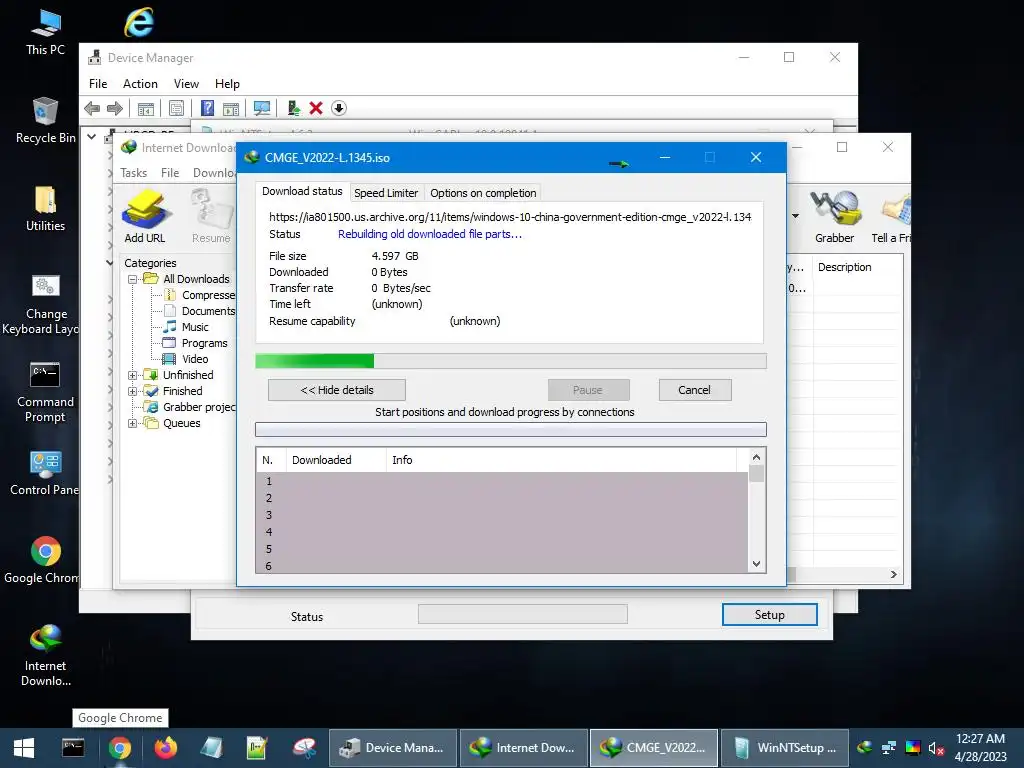Viewport: 1024px width, 768px height.
Task: Click the Setup button in WinNTSetup
Action: 769,615
